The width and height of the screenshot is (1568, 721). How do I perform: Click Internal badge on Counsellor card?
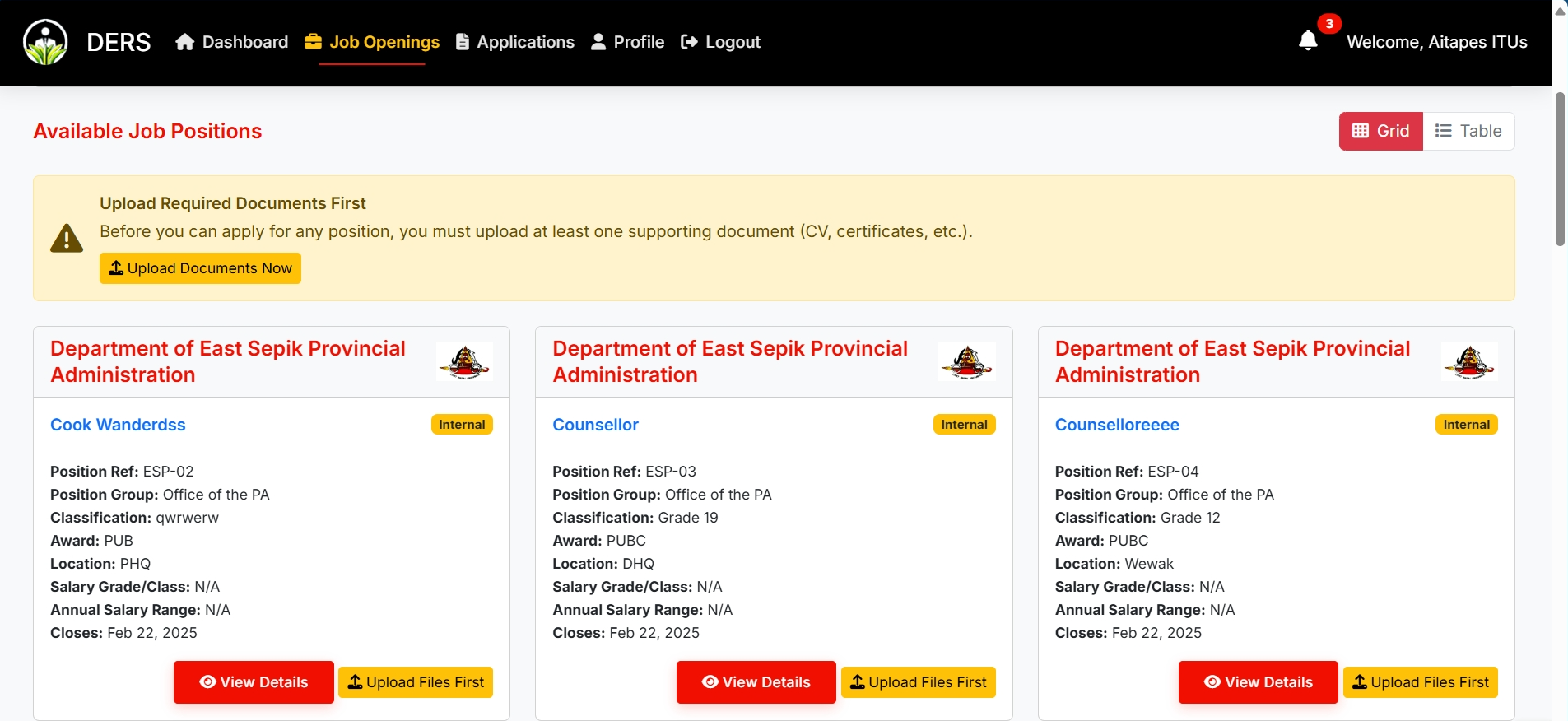[964, 425]
